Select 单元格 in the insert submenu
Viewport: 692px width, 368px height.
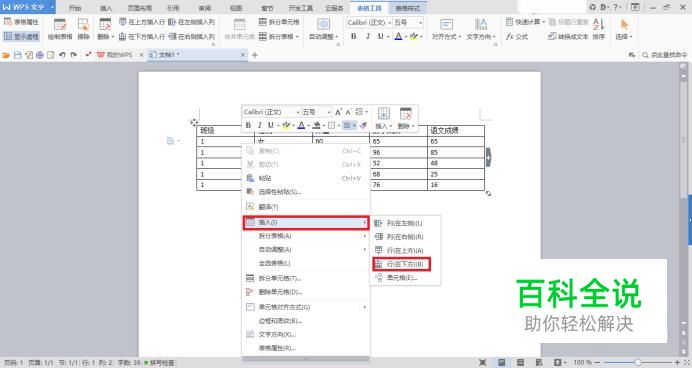pyautogui.click(x=405, y=278)
